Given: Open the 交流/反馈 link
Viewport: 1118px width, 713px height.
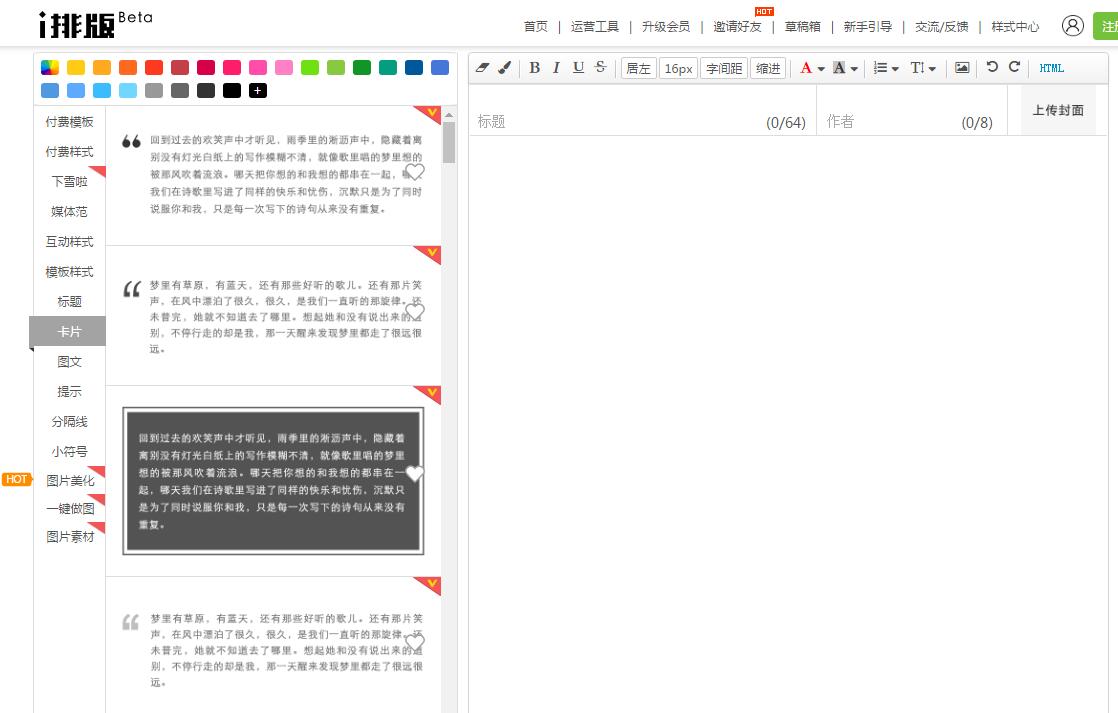Looking at the screenshot, I should (941, 26).
